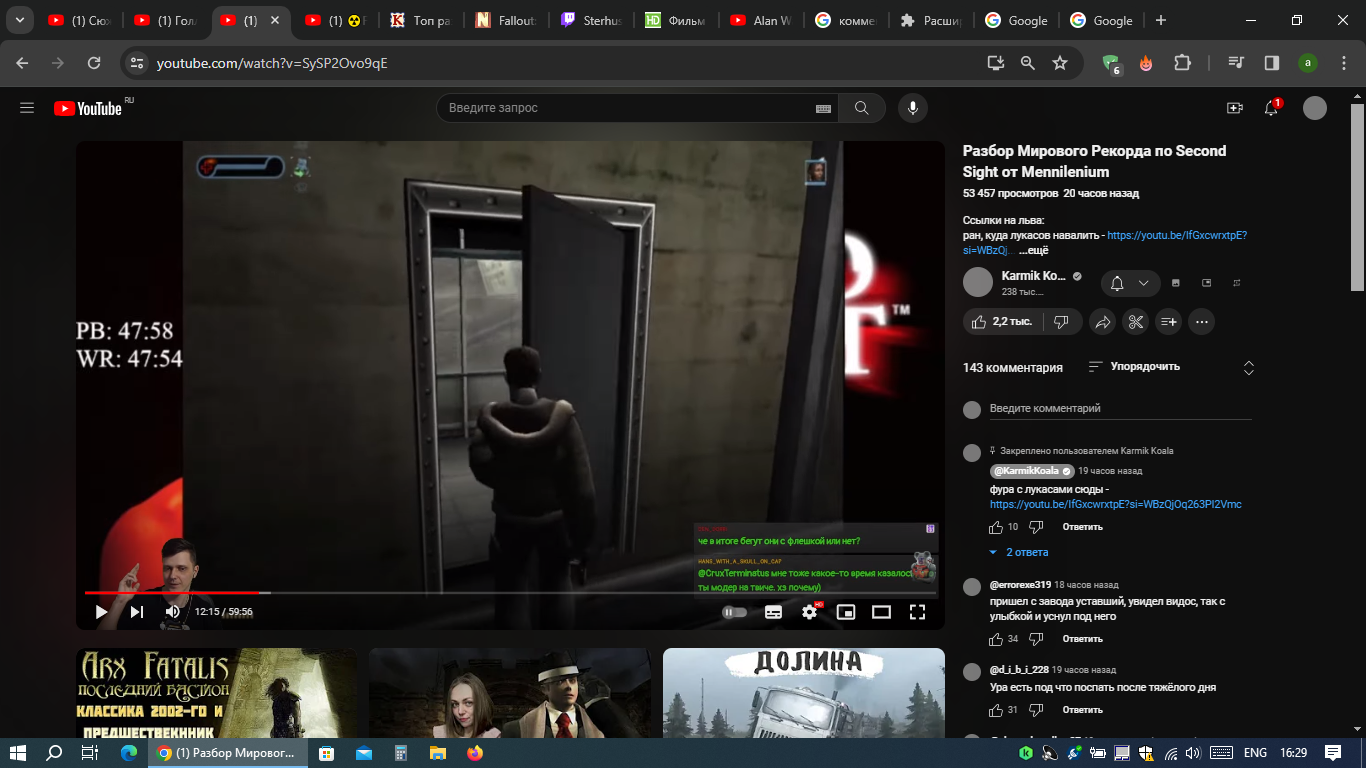Image resolution: width=1366 pixels, height=768 pixels.
Task: Open the Create video camera icon
Action: click(1235, 108)
